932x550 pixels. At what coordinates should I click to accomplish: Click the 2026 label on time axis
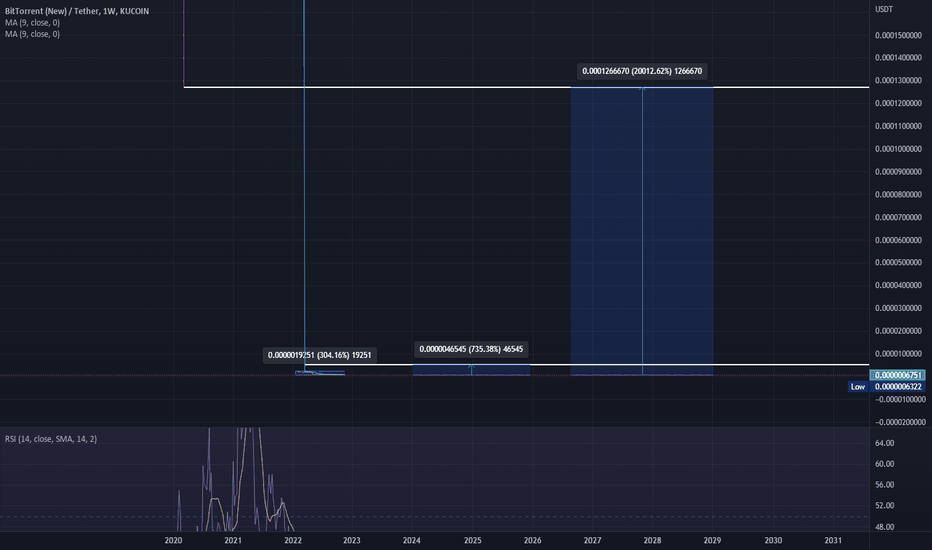point(533,540)
